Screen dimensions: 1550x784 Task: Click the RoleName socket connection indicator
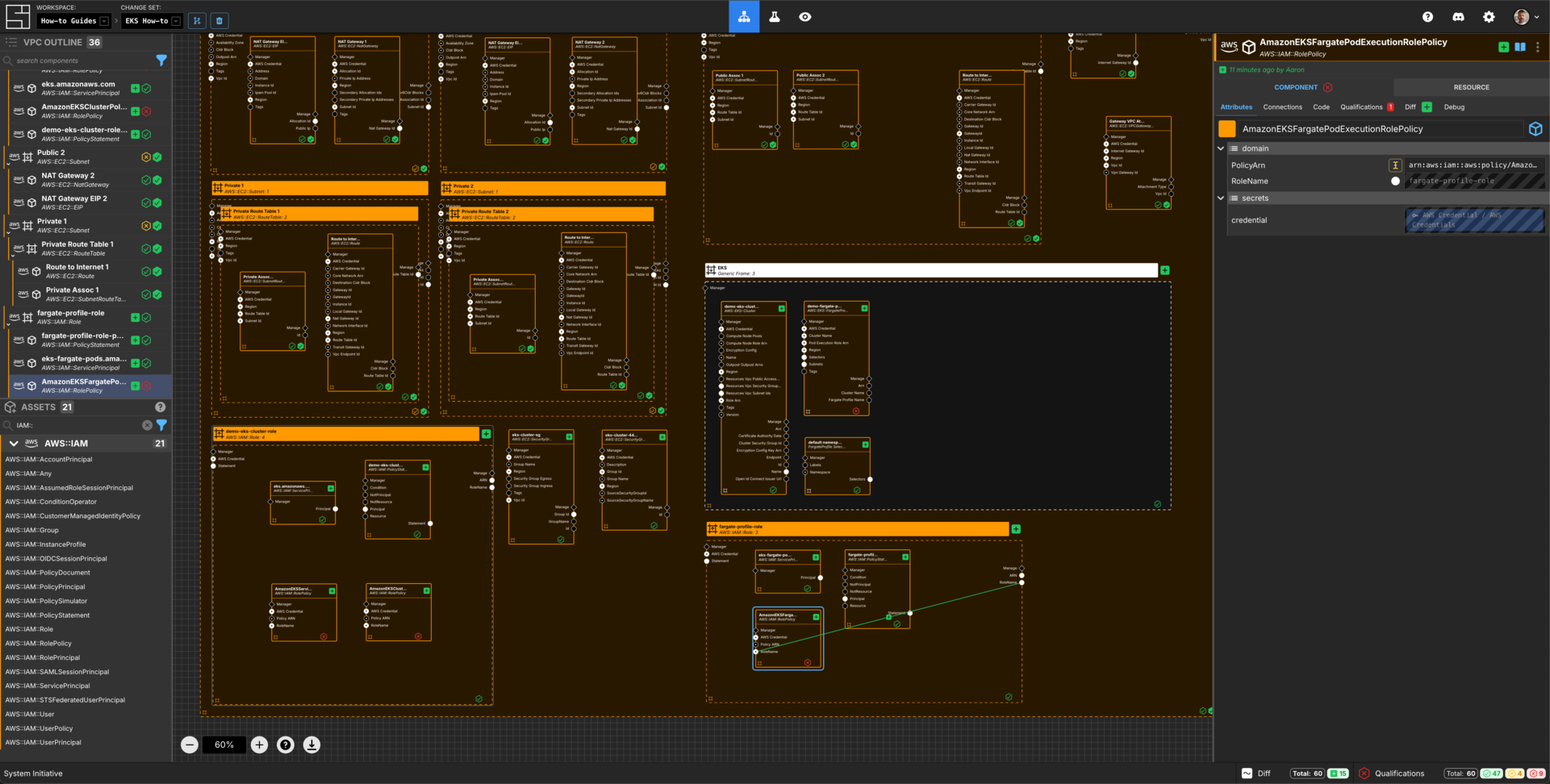coord(1395,181)
